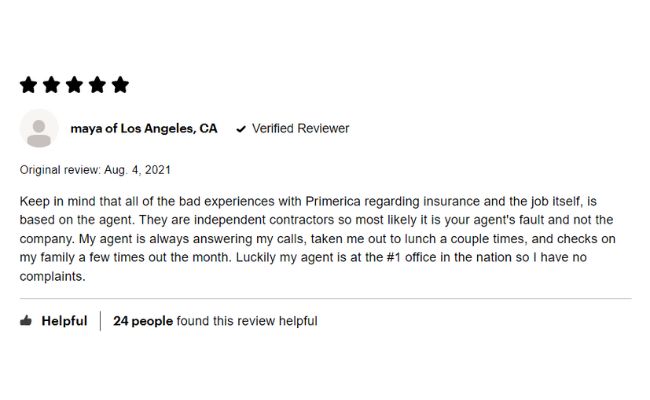Click the bold 24 people count
Screen dimensions: 650x400
pos(143,321)
